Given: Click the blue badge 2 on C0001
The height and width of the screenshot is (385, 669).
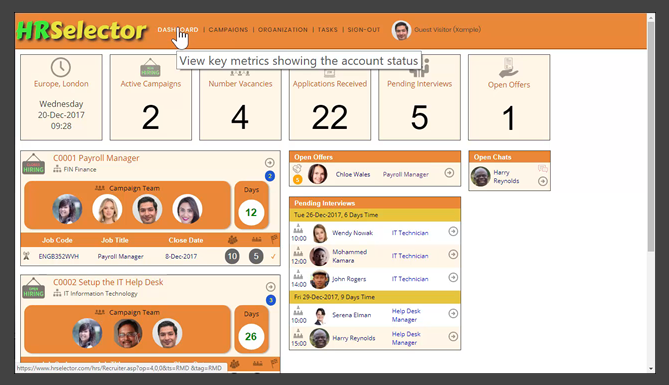Looking at the screenshot, I should pyautogui.click(x=270, y=176).
